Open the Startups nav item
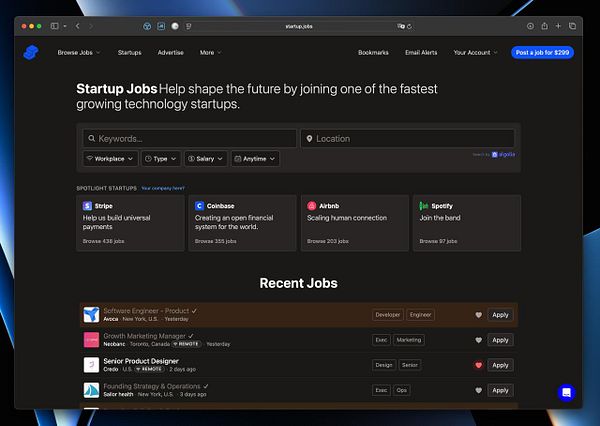This screenshot has height=426, width=600. [x=130, y=52]
